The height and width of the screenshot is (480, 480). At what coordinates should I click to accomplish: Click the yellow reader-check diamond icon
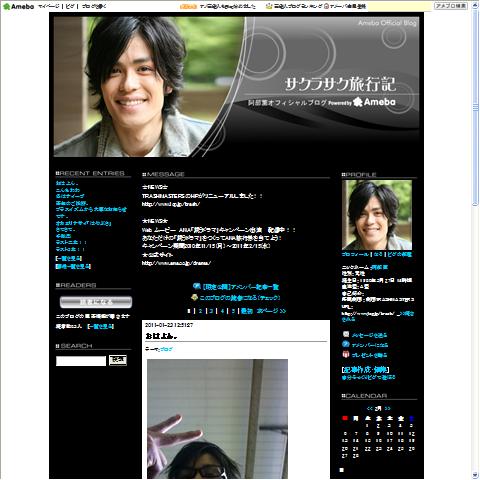click(x=195, y=297)
